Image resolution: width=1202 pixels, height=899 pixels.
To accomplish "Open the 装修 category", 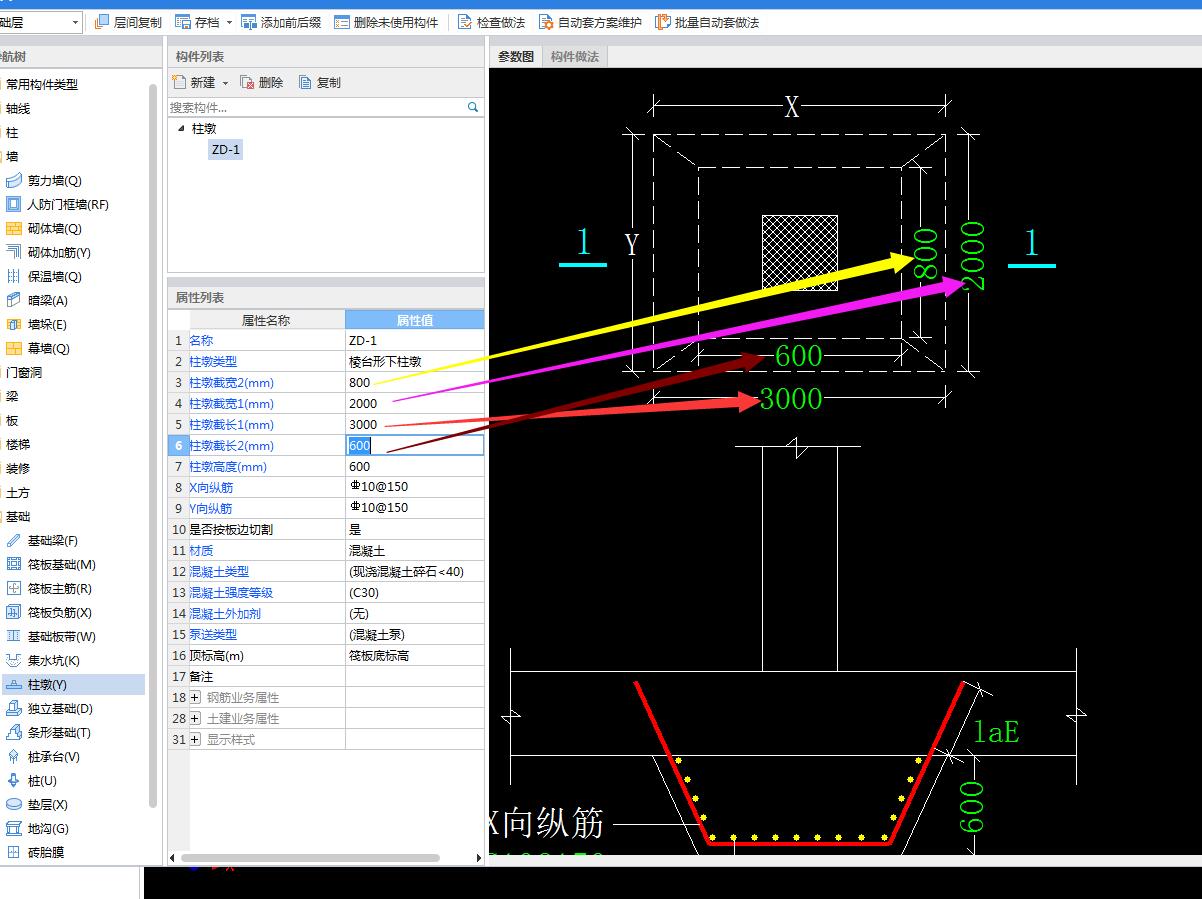I will click(x=18, y=469).
